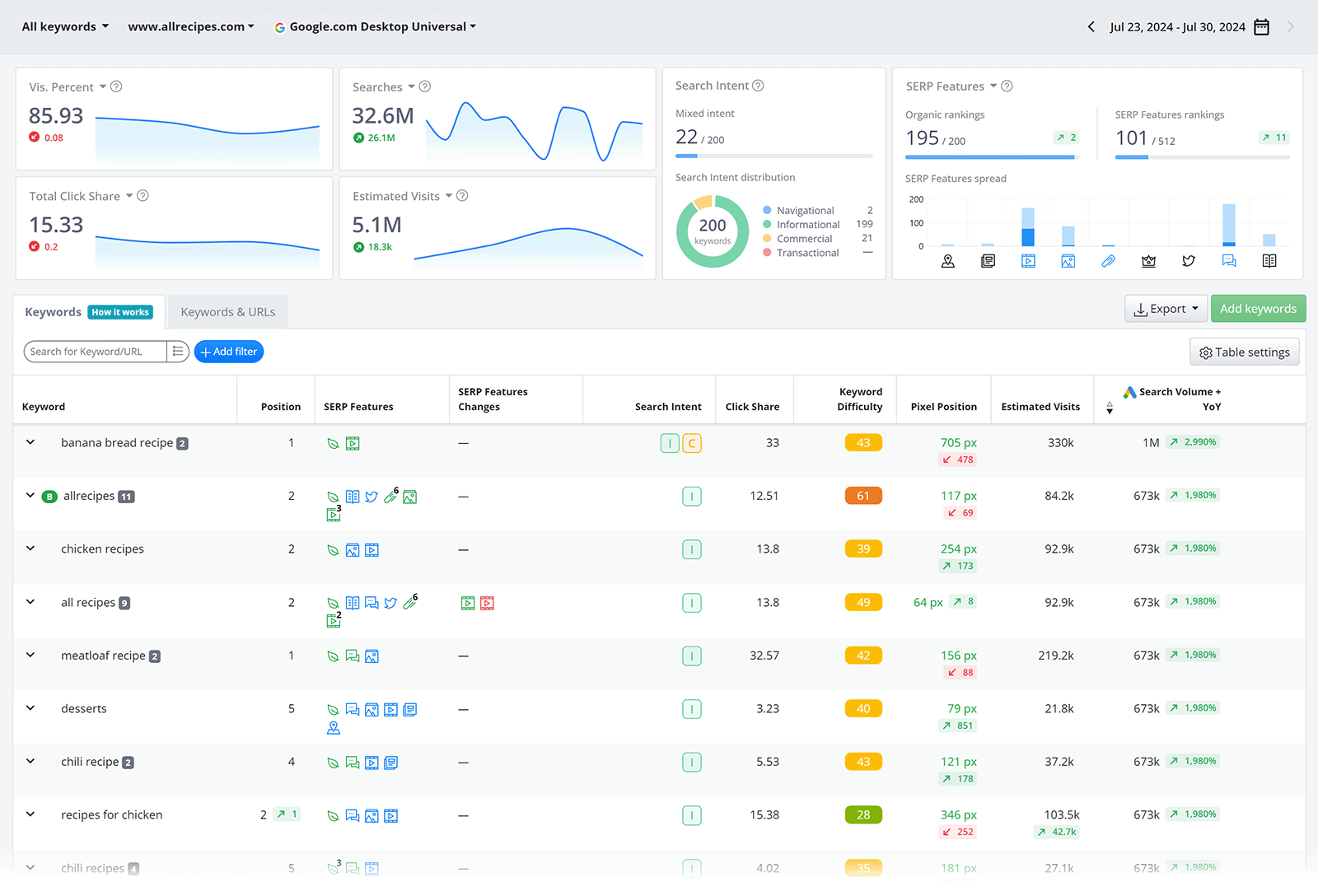1318x896 pixels.
Task: Click the Twitter SERP feature chart icon
Action: [x=1189, y=261]
